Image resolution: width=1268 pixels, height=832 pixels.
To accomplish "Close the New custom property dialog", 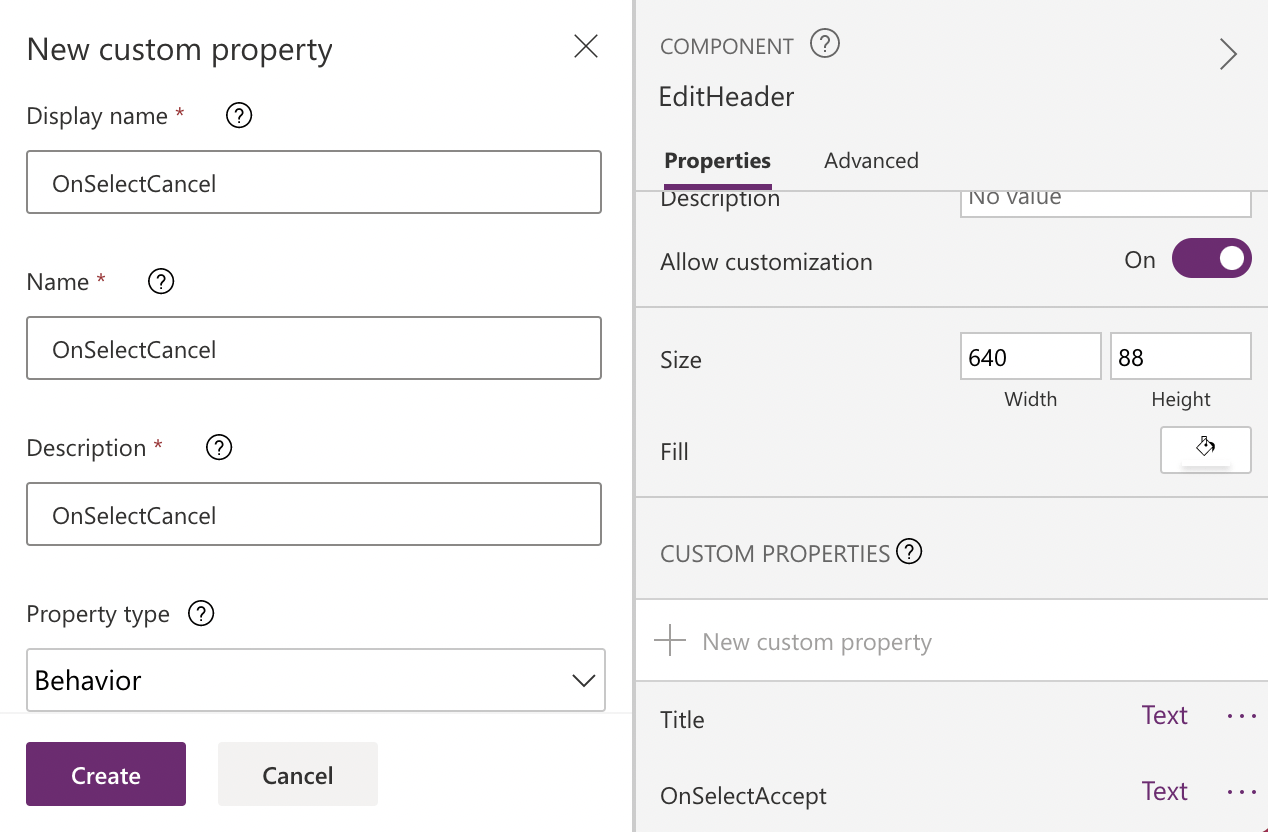I will click(x=586, y=46).
